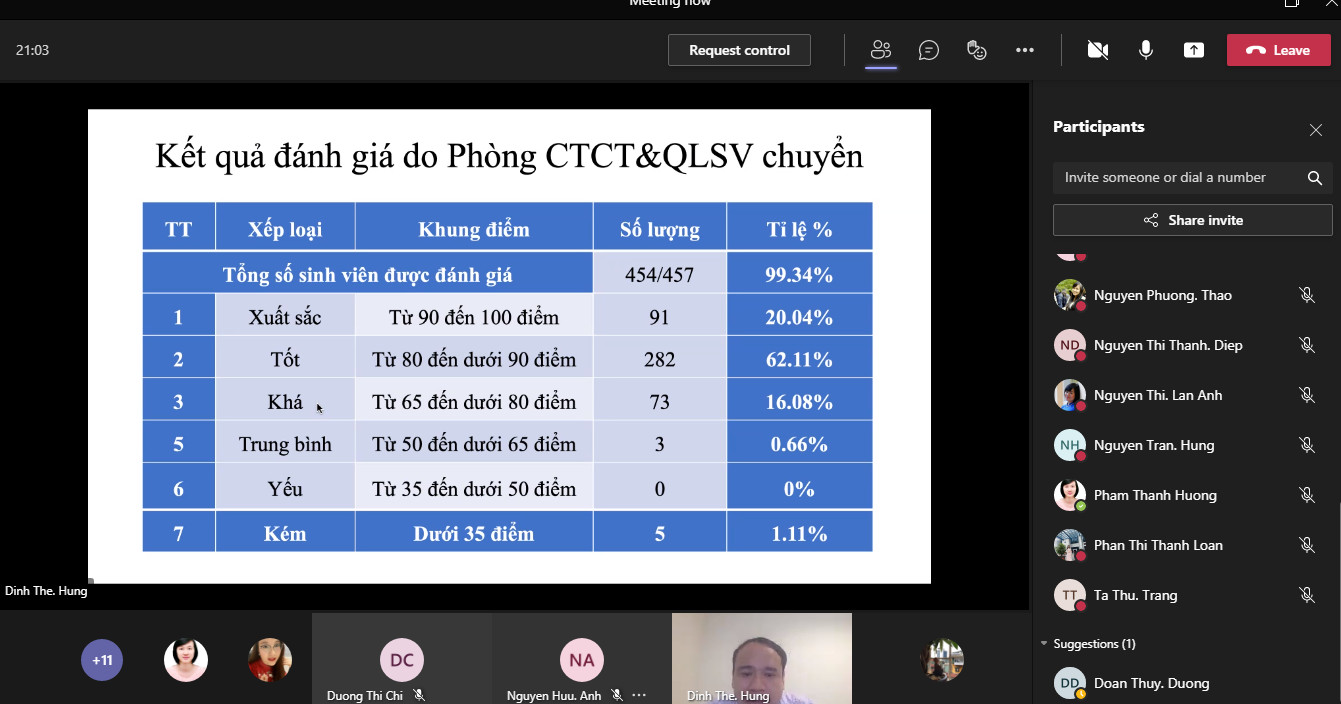Open the conversation chat icon
1341x704 pixels.
pyautogui.click(x=929, y=50)
